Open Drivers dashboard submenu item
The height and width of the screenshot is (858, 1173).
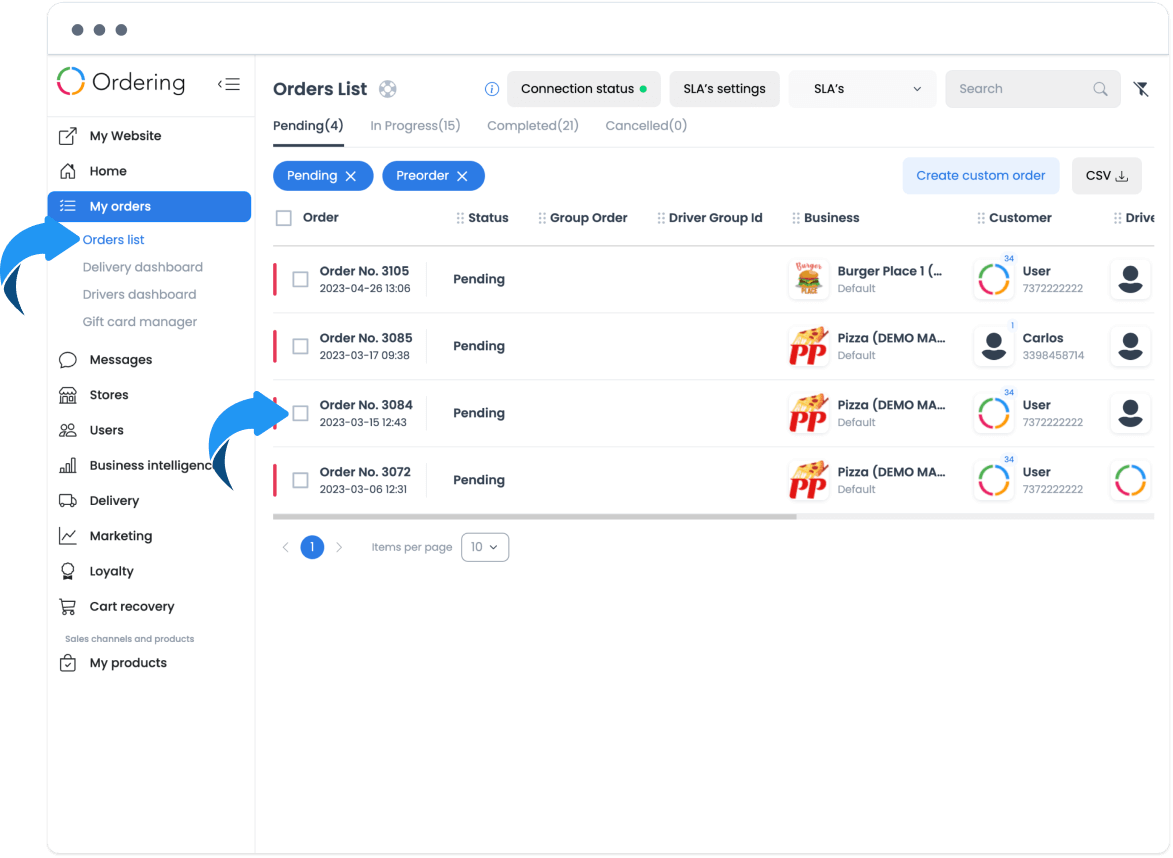140,295
